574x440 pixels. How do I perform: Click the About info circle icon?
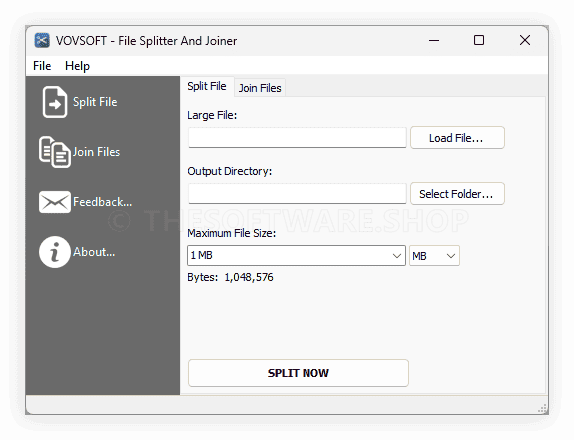click(x=55, y=252)
